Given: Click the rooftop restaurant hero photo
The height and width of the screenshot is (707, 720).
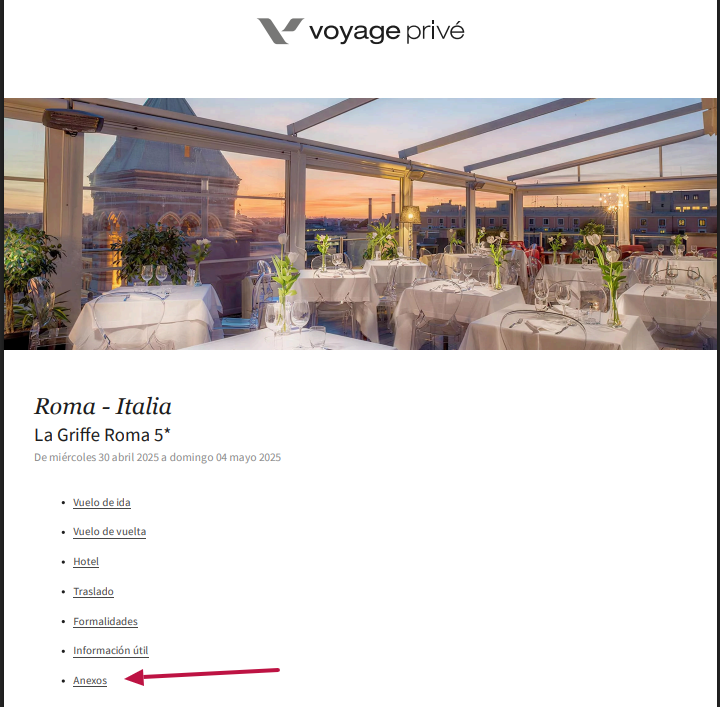Looking at the screenshot, I should 360,224.
